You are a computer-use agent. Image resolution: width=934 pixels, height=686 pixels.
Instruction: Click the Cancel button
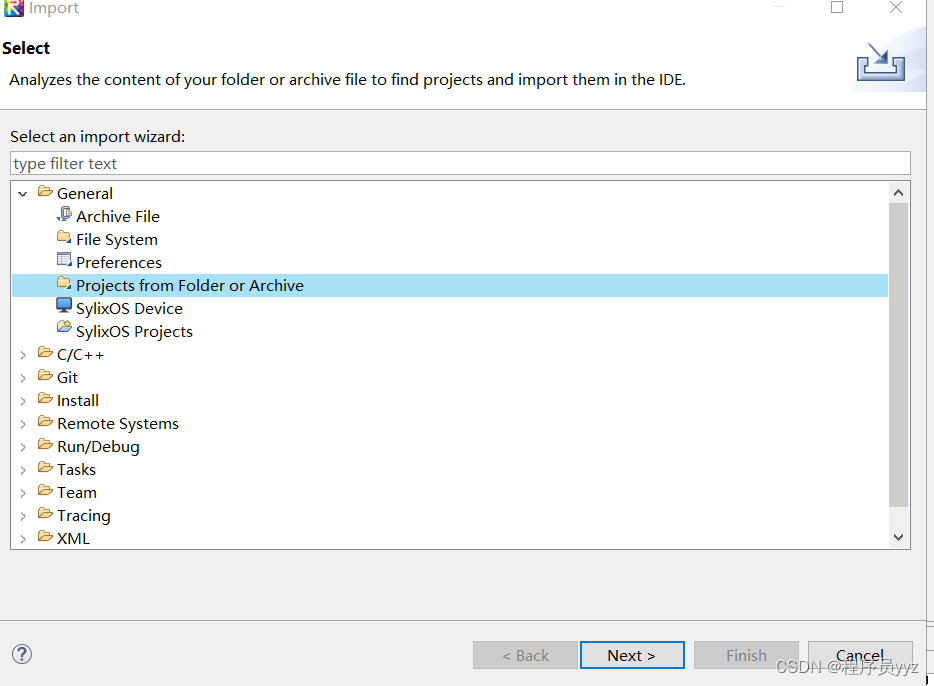pos(860,655)
